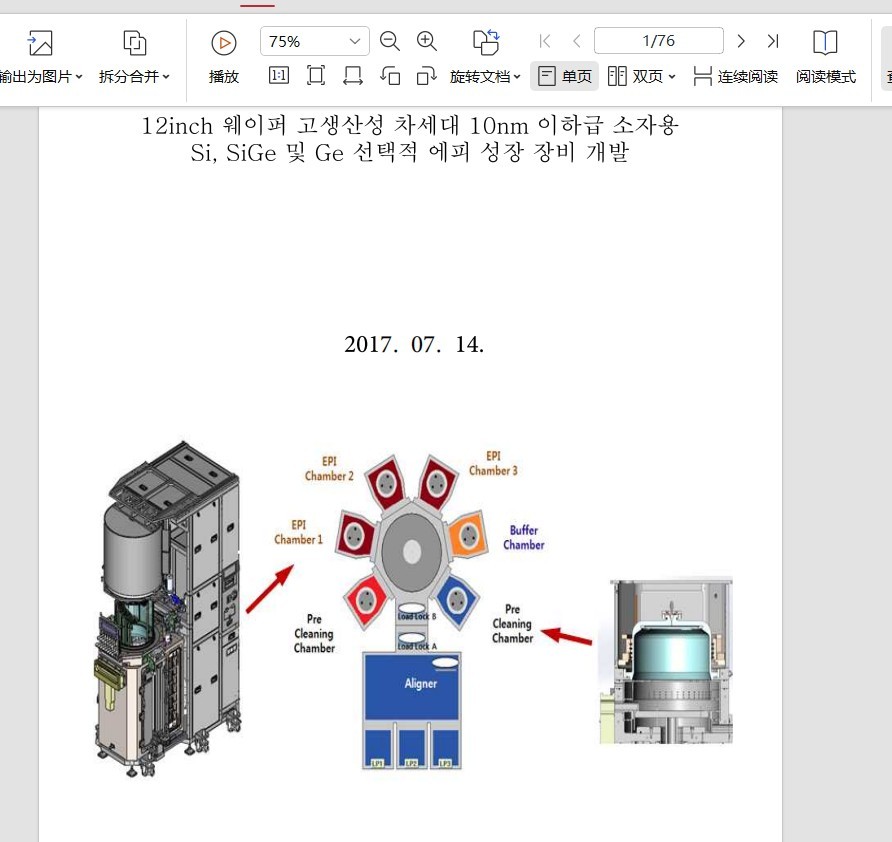The height and width of the screenshot is (842, 892).
Task: Rotate page clockwise icon
Action: coord(426,76)
